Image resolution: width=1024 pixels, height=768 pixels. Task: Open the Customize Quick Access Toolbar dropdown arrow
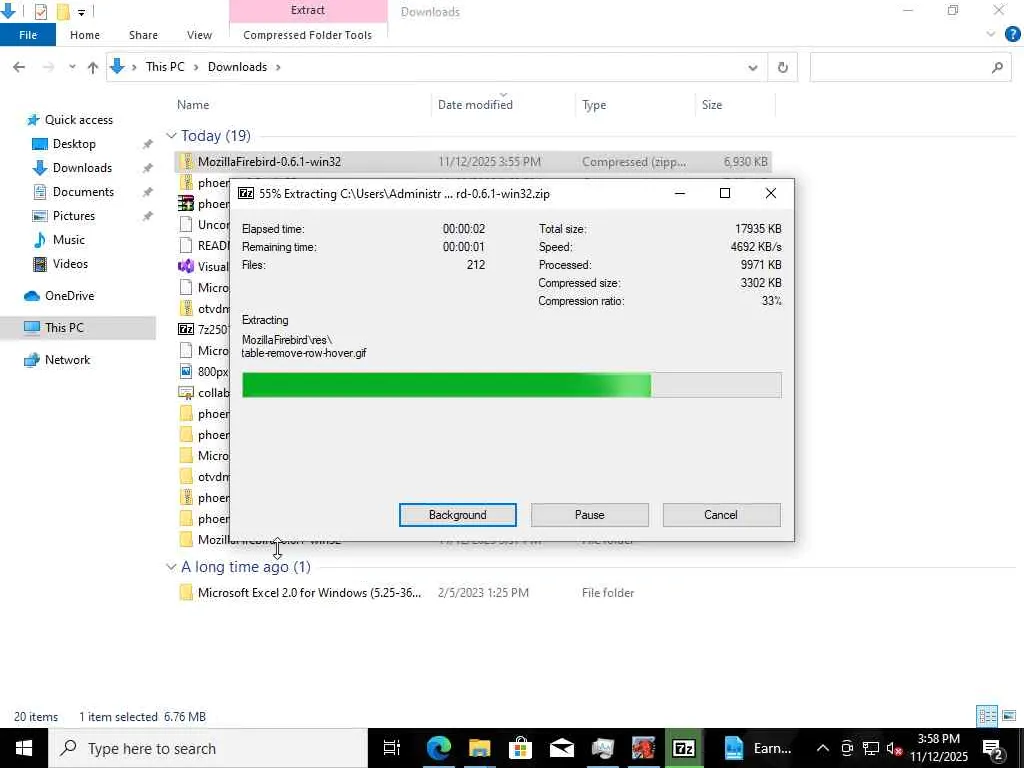tap(81, 12)
